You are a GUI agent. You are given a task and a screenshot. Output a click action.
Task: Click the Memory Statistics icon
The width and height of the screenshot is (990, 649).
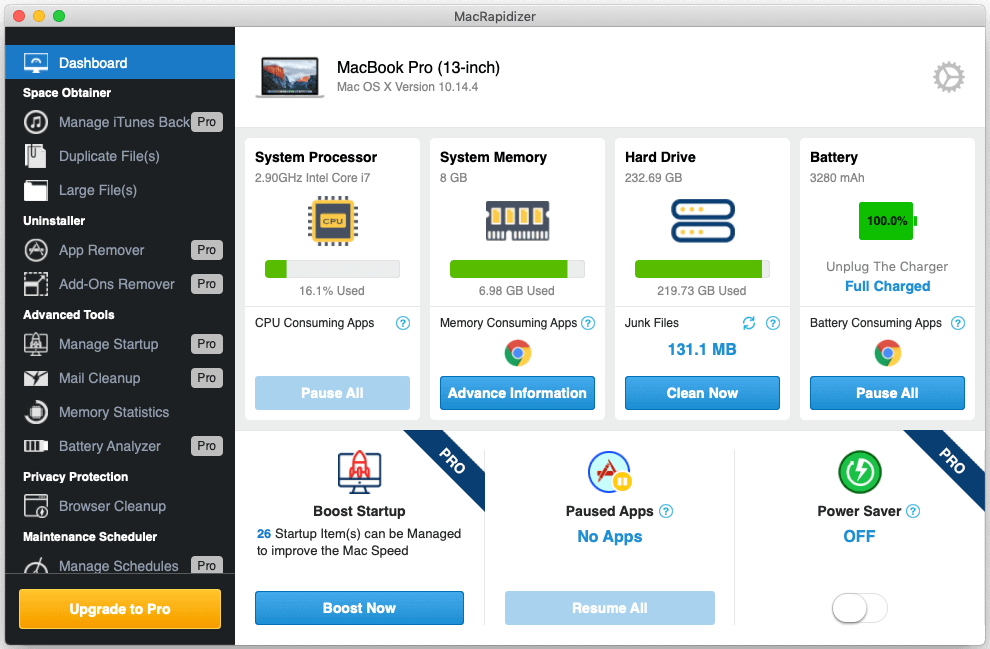coord(36,412)
